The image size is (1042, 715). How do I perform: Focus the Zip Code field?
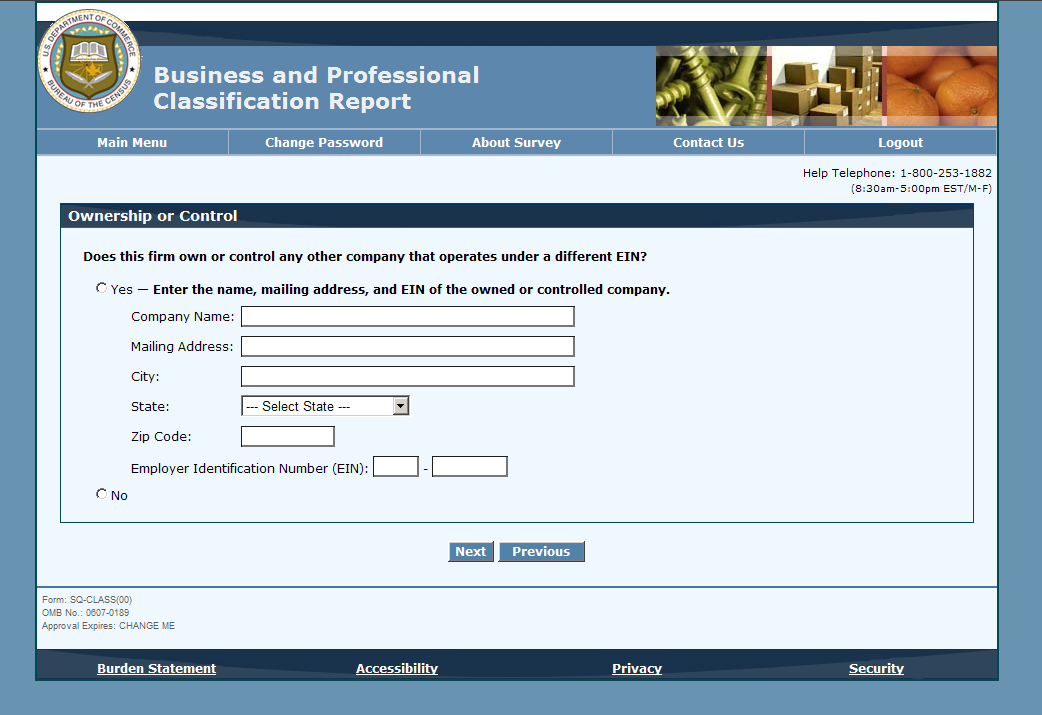pos(288,436)
